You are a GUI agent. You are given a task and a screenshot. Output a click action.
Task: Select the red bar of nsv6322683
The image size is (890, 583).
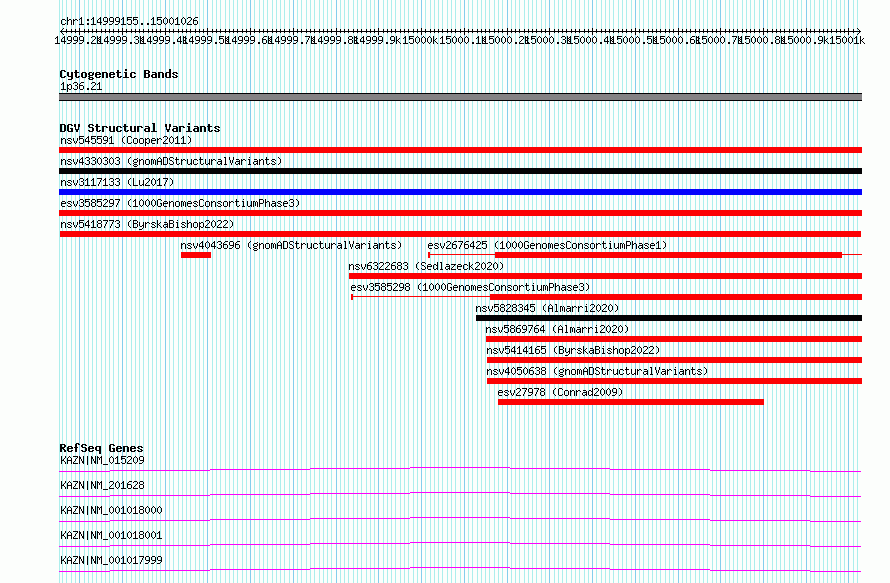[606, 276]
